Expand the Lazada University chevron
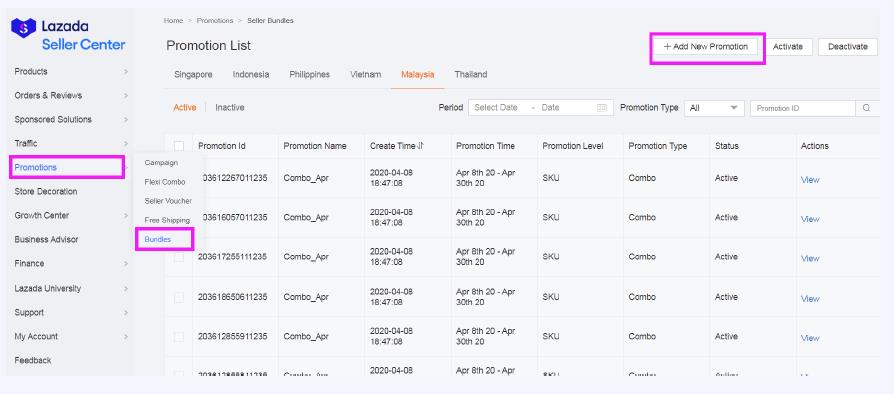 pos(125,289)
